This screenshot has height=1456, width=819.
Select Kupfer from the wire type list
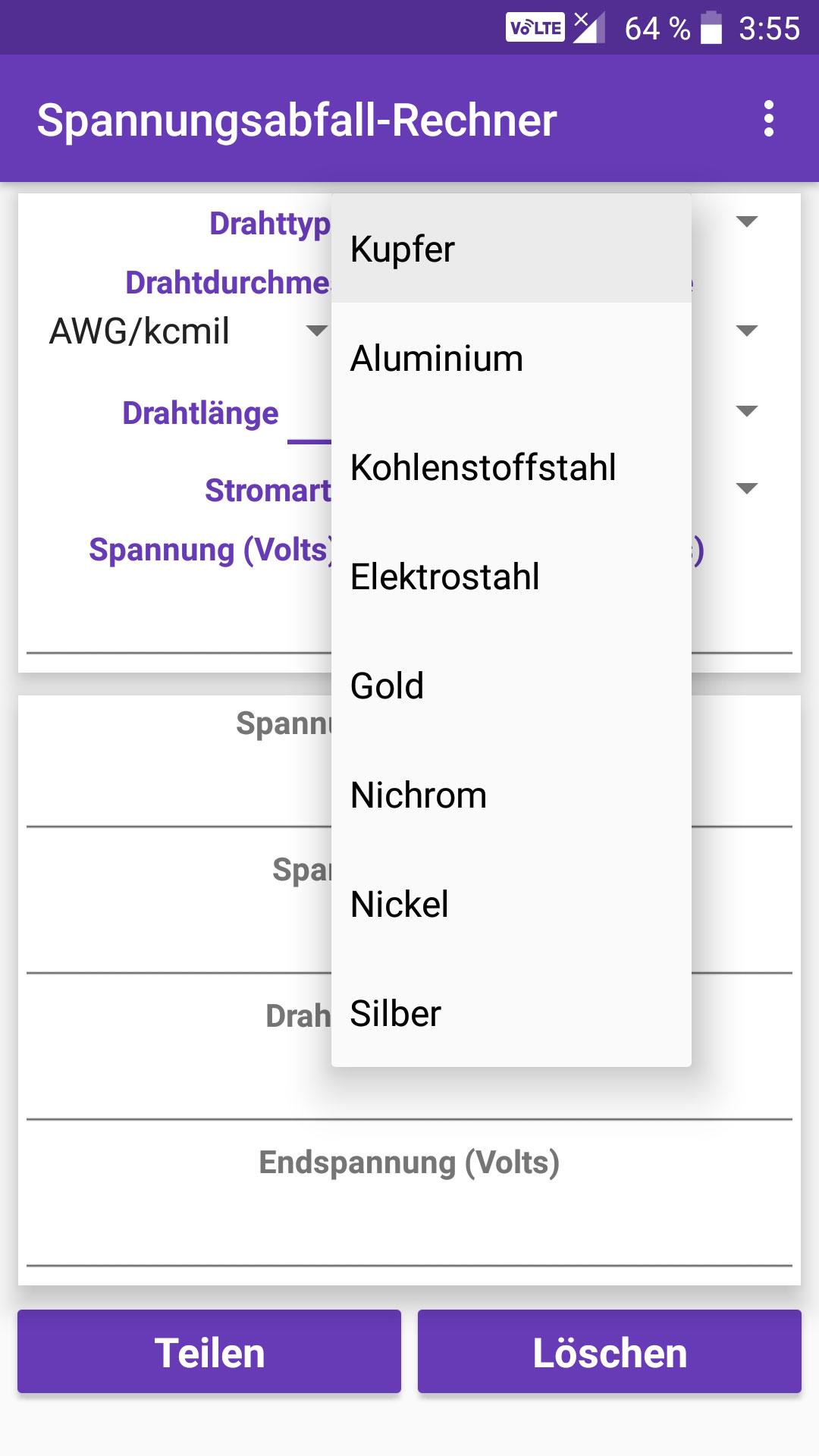[511, 249]
